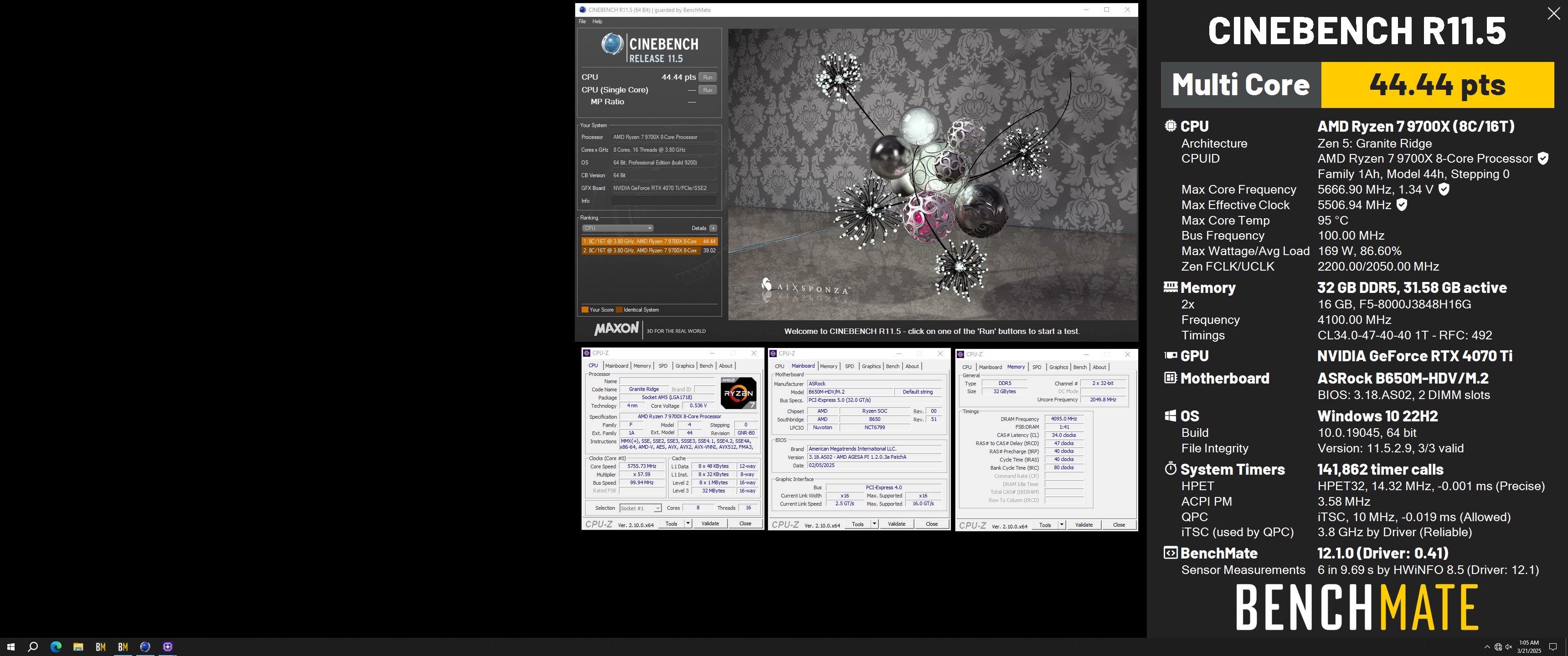Expand Tools arrow in CPU-Z Motherboard window

[874, 524]
